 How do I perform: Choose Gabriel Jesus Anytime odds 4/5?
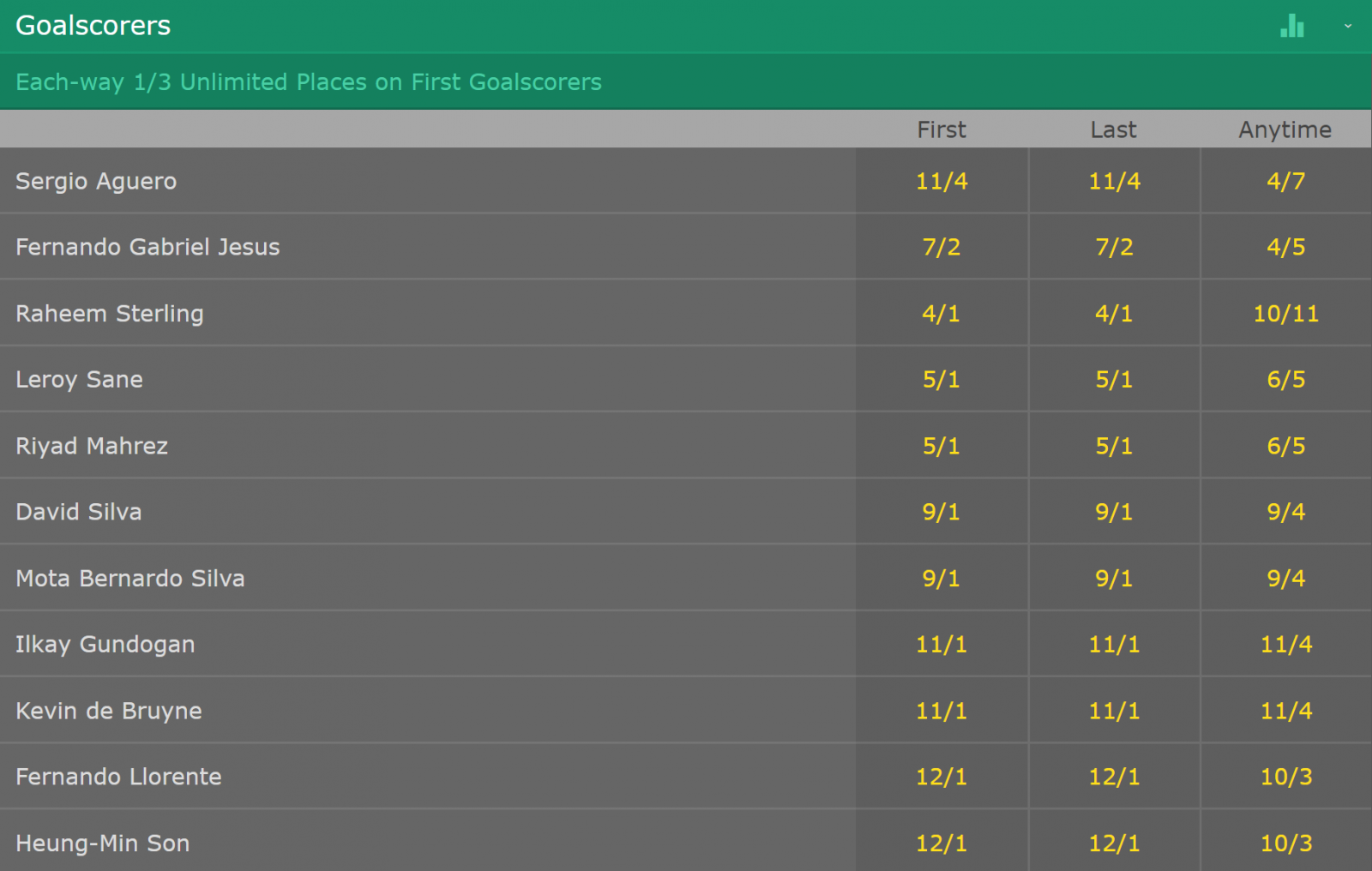pyautogui.click(x=1285, y=247)
